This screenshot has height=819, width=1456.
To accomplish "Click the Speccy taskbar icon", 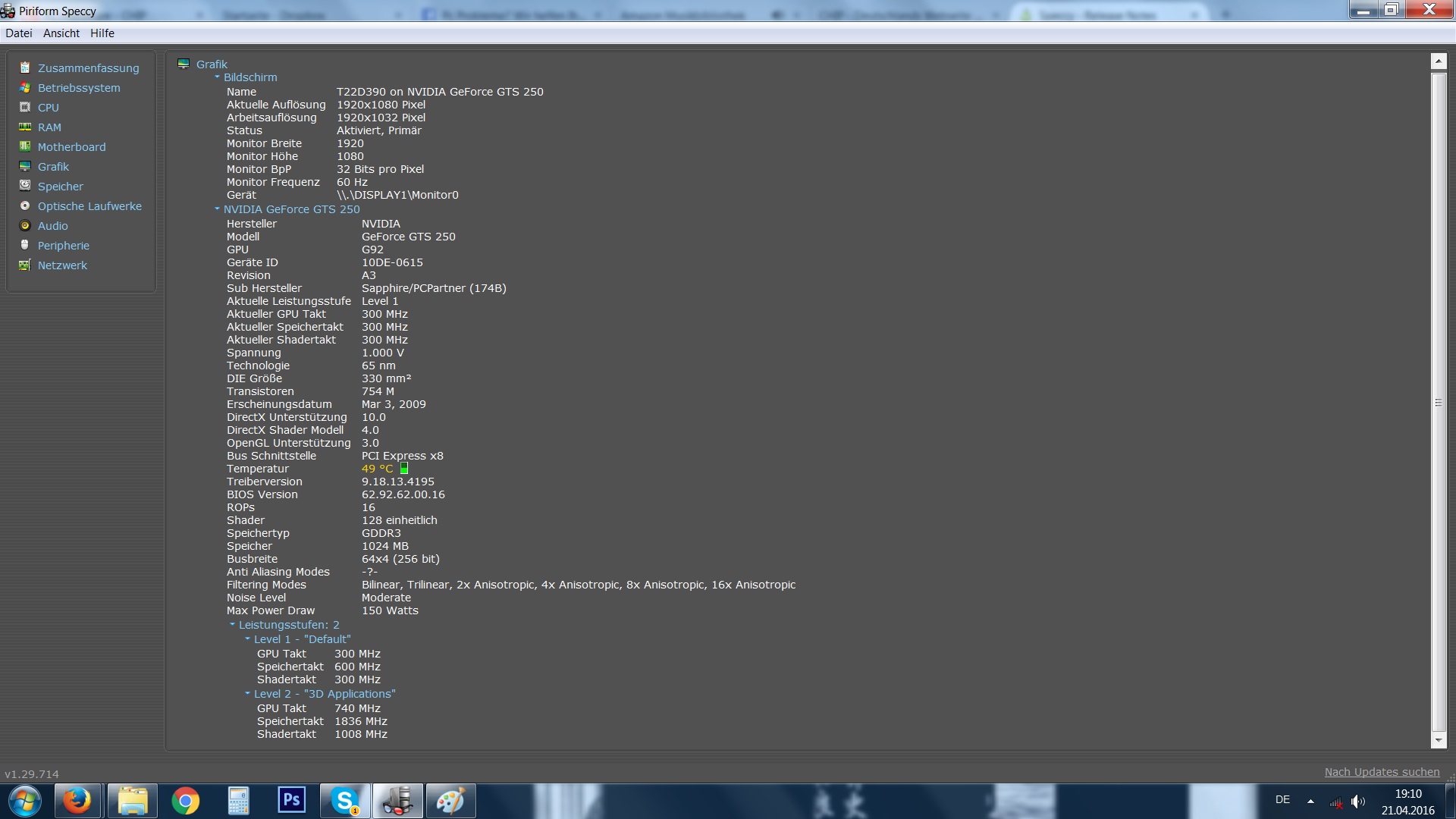I will tap(398, 801).
